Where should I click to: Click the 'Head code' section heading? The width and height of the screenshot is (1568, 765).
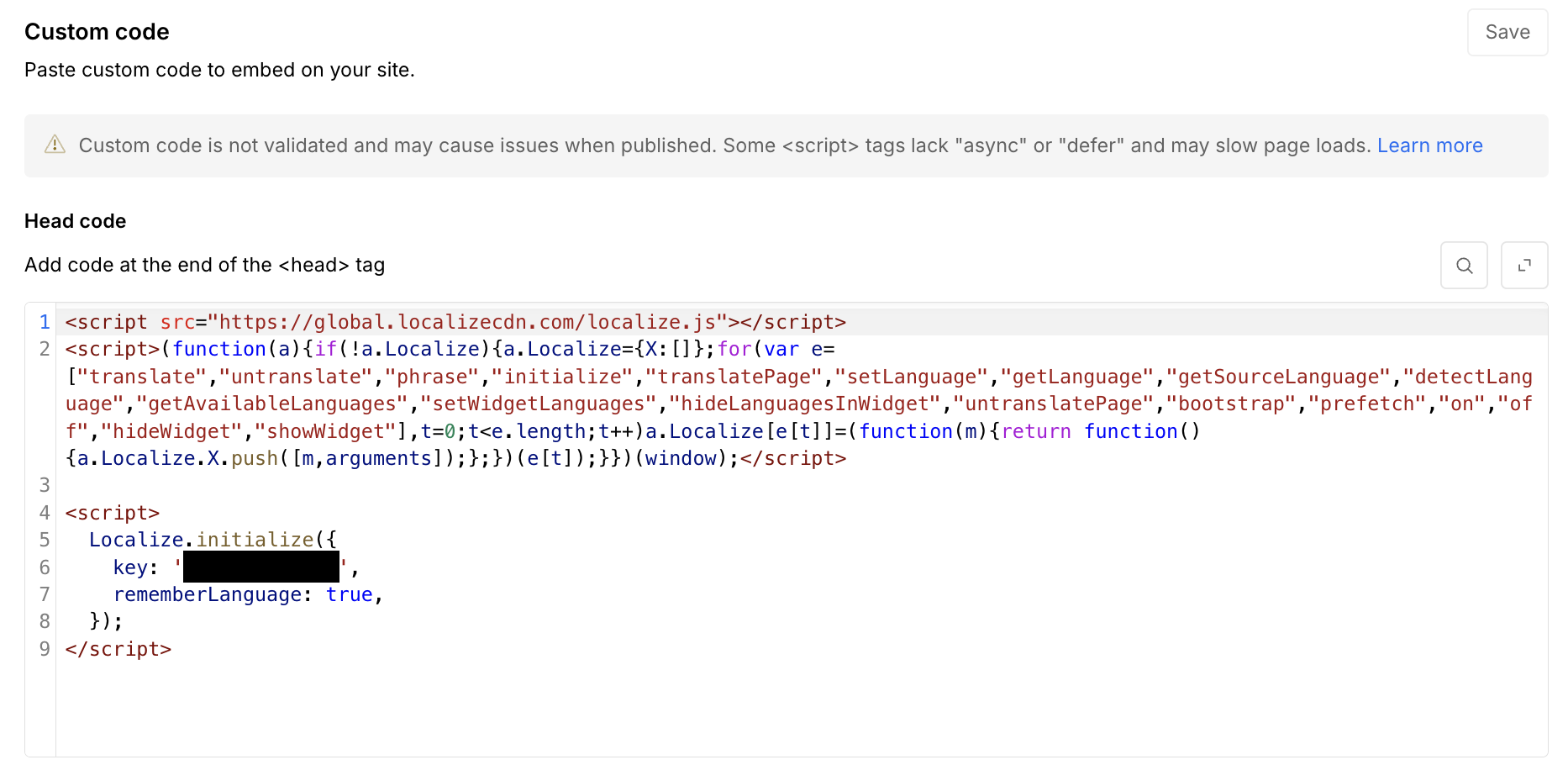click(76, 221)
